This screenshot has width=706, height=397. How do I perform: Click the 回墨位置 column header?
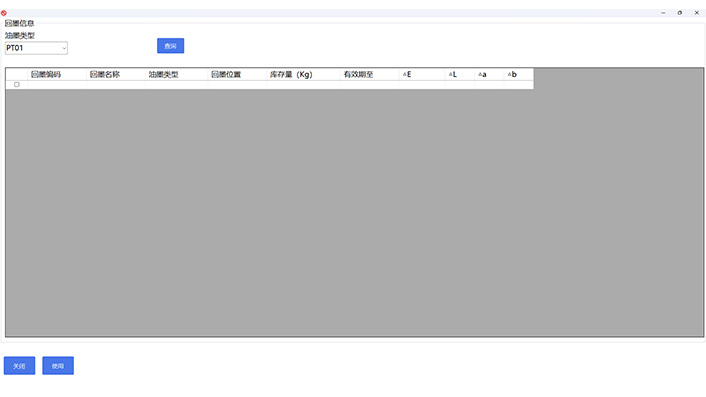coord(237,74)
